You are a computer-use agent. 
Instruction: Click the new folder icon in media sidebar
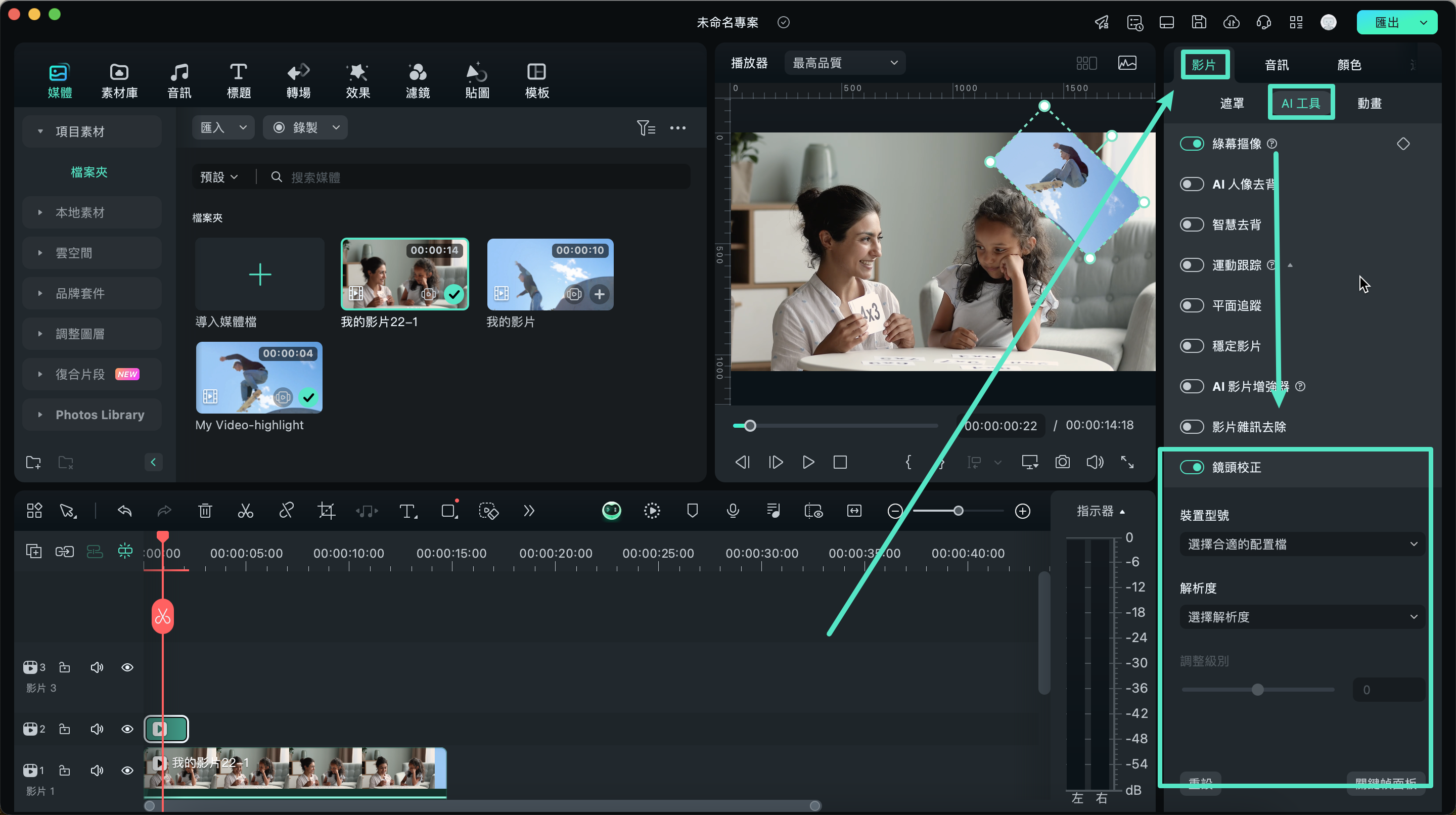pos(33,462)
